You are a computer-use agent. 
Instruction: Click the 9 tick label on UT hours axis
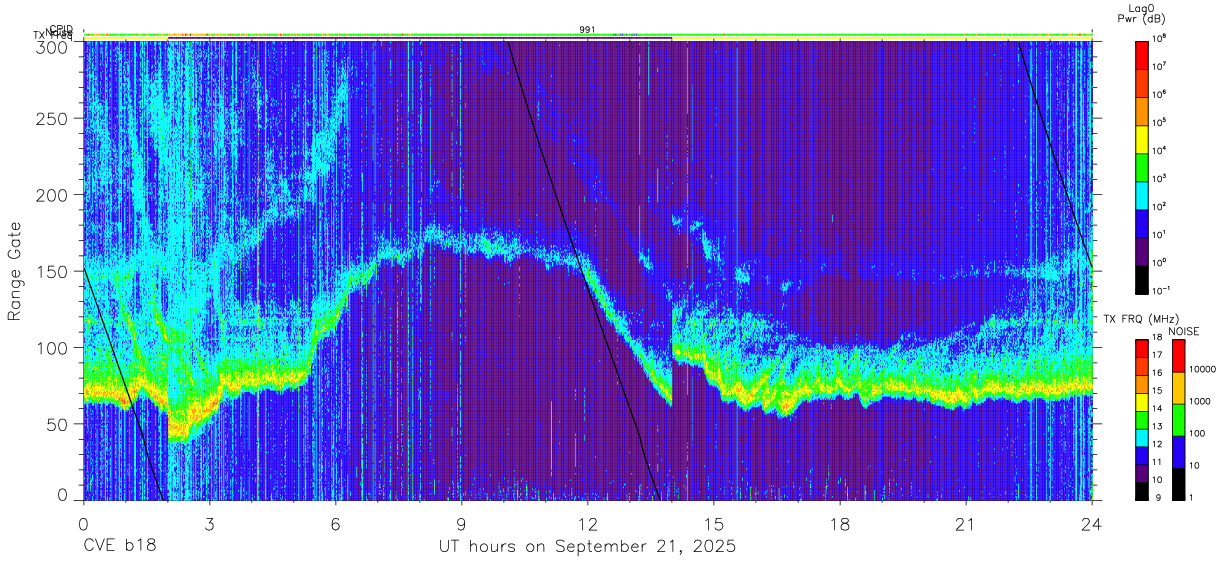click(x=462, y=525)
